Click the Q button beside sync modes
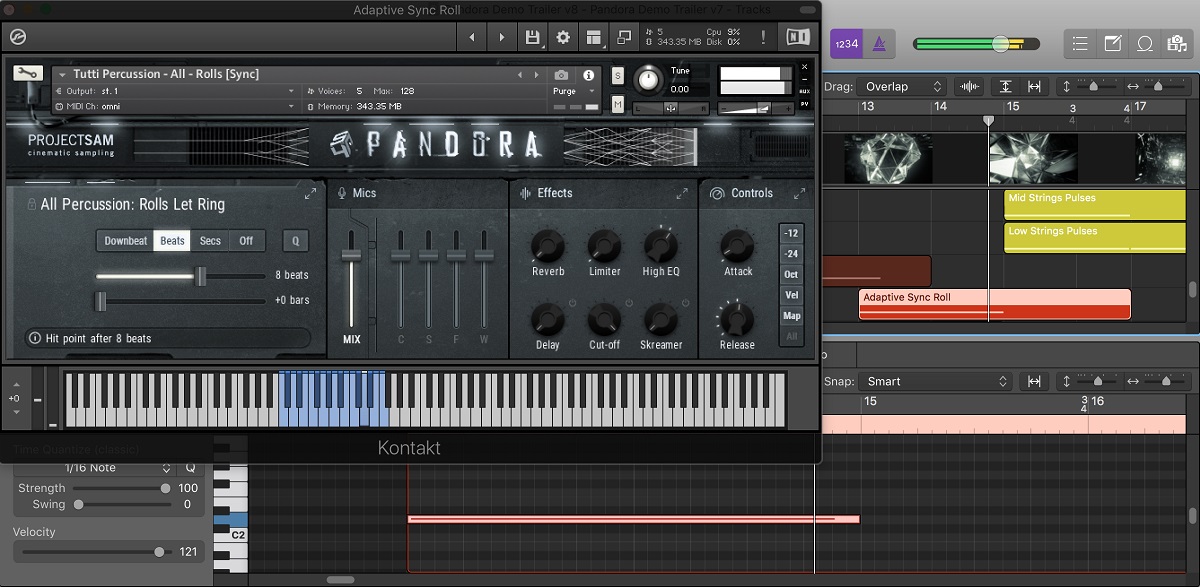This screenshot has height=587, width=1200. tap(295, 241)
